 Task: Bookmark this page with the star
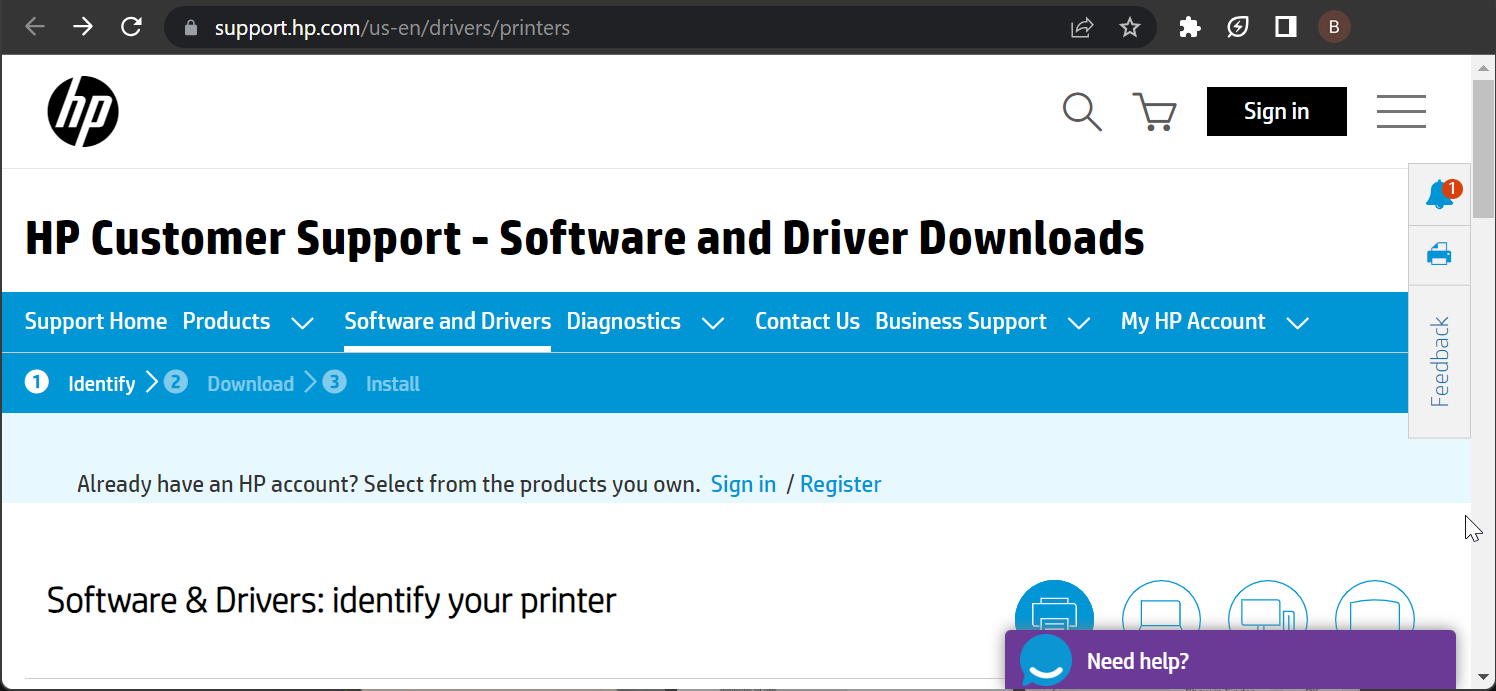[1130, 28]
